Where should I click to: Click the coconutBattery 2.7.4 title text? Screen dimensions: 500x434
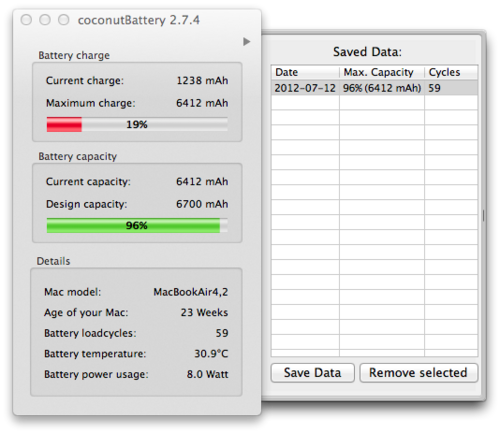click(x=139, y=20)
